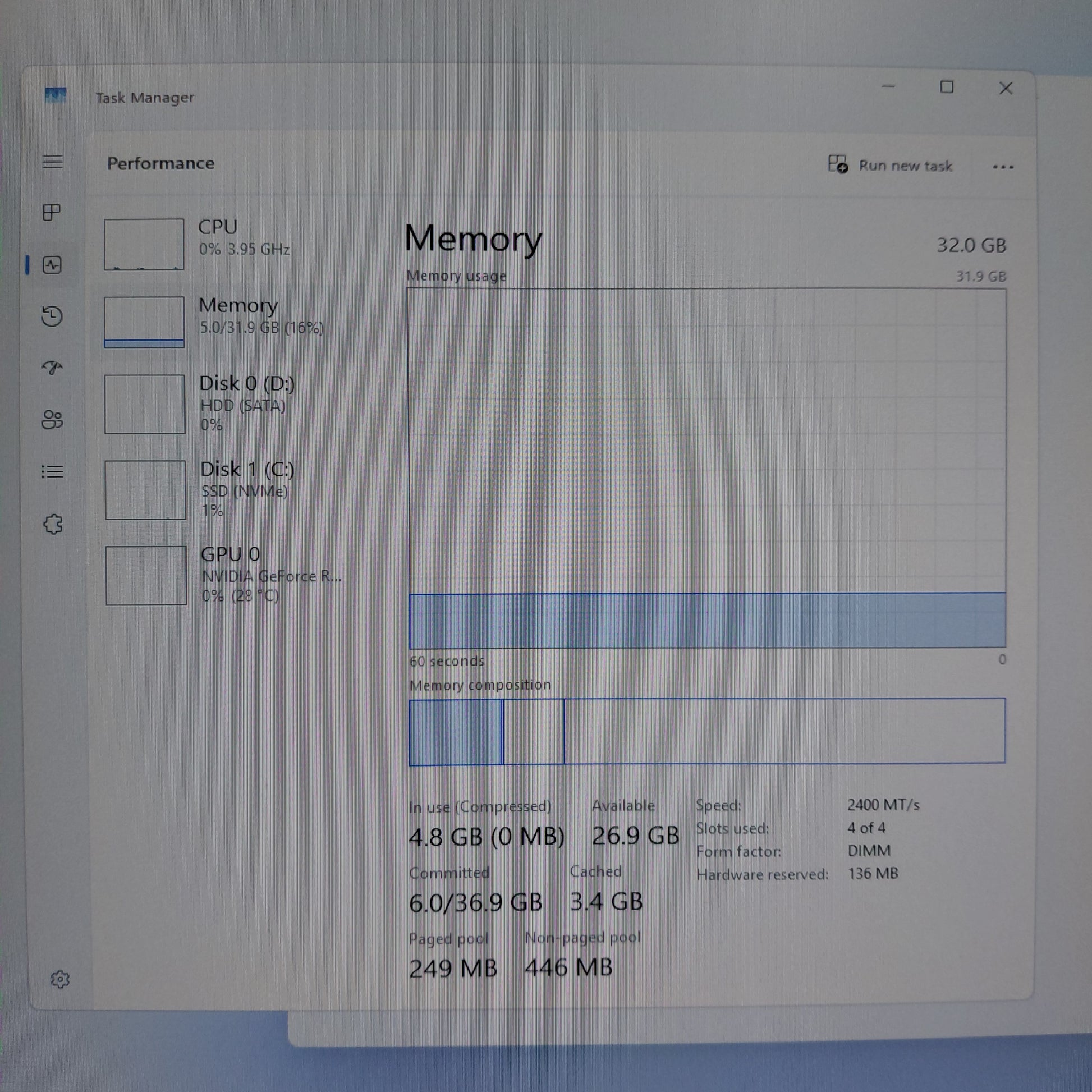Open the Details page icon
The width and height of the screenshot is (1092, 1092).
click(x=52, y=471)
